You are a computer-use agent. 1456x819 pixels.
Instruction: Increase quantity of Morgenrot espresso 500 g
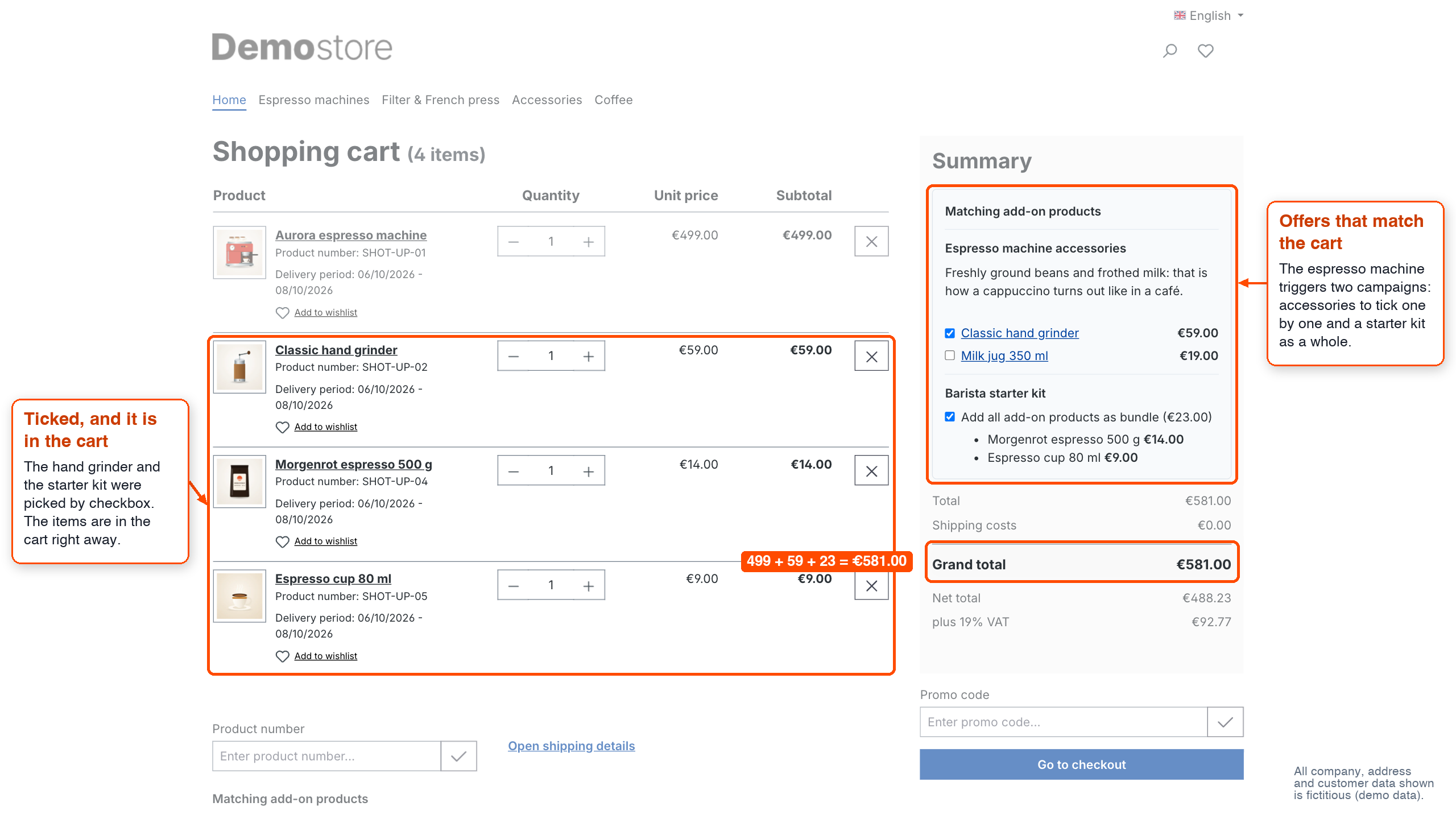[x=589, y=471]
